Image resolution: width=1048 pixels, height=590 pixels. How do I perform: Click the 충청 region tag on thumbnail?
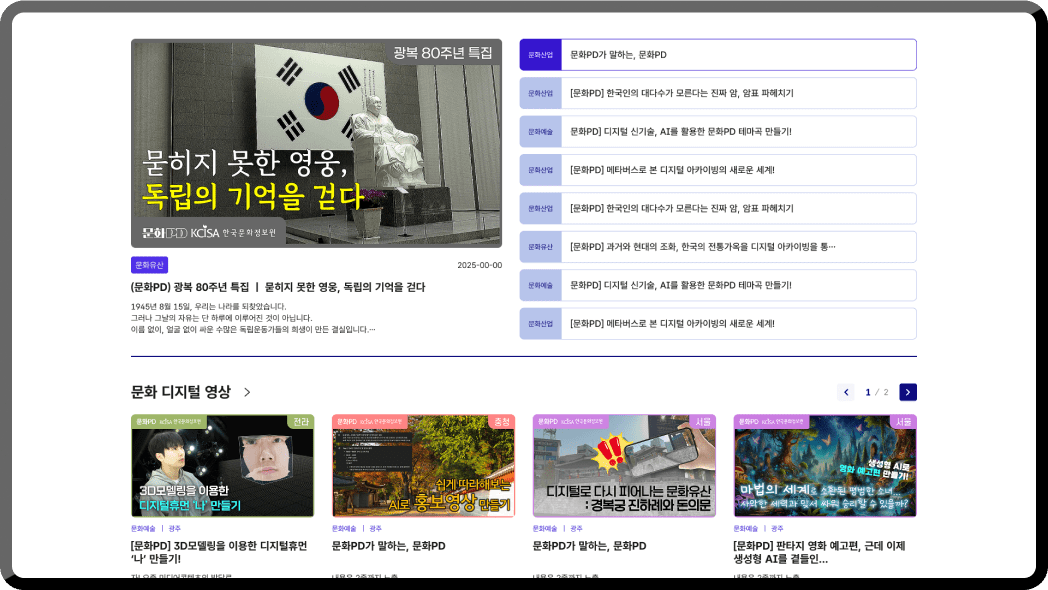click(x=502, y=422)
